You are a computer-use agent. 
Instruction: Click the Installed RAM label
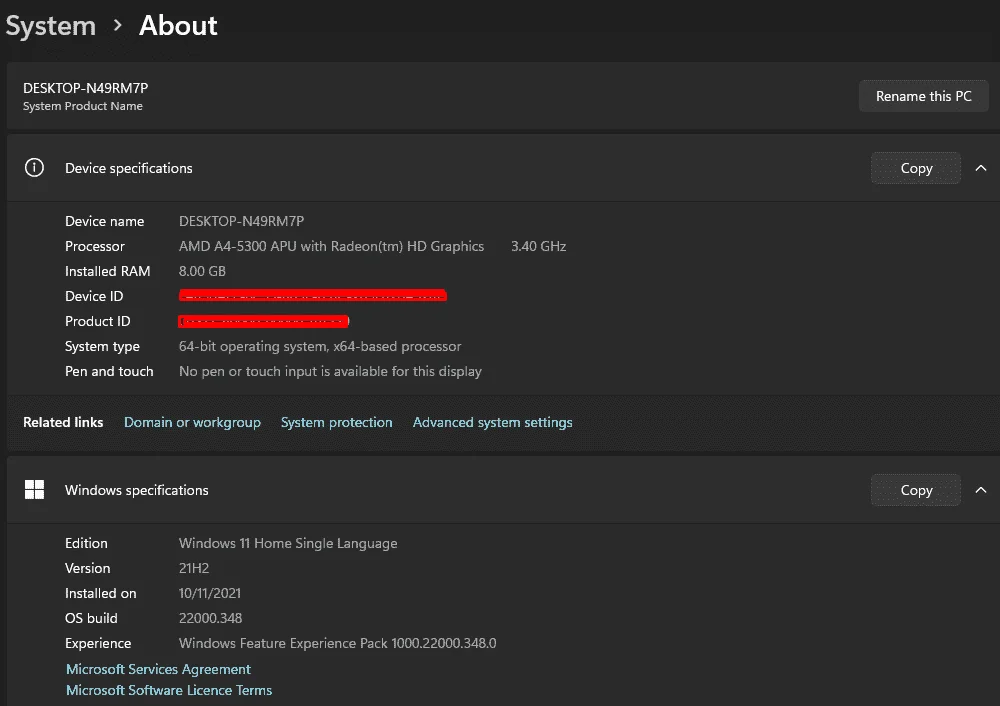tap(108, 271)
